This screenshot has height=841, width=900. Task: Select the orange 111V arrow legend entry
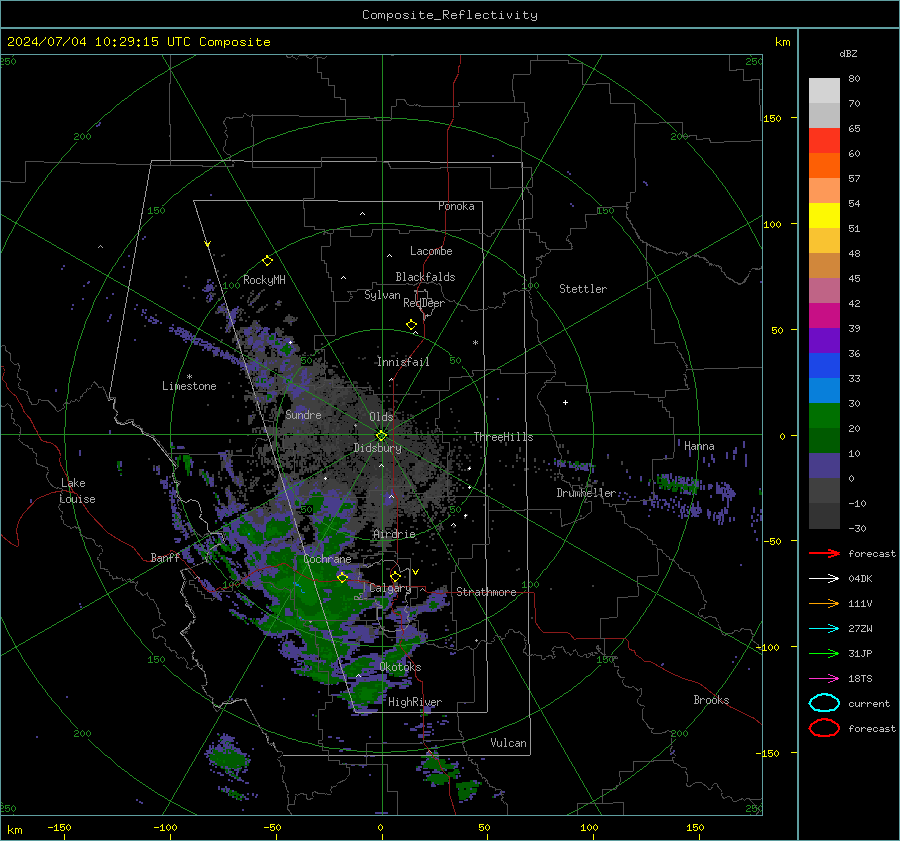pos(824,603)
